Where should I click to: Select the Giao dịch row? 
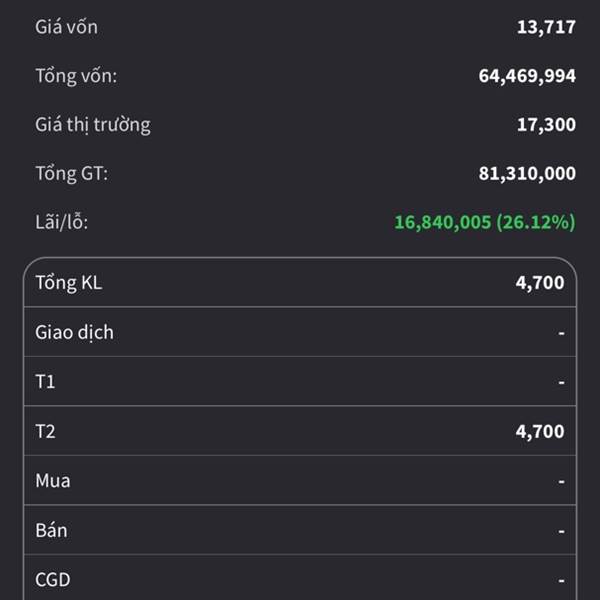(x=300, y=332)
